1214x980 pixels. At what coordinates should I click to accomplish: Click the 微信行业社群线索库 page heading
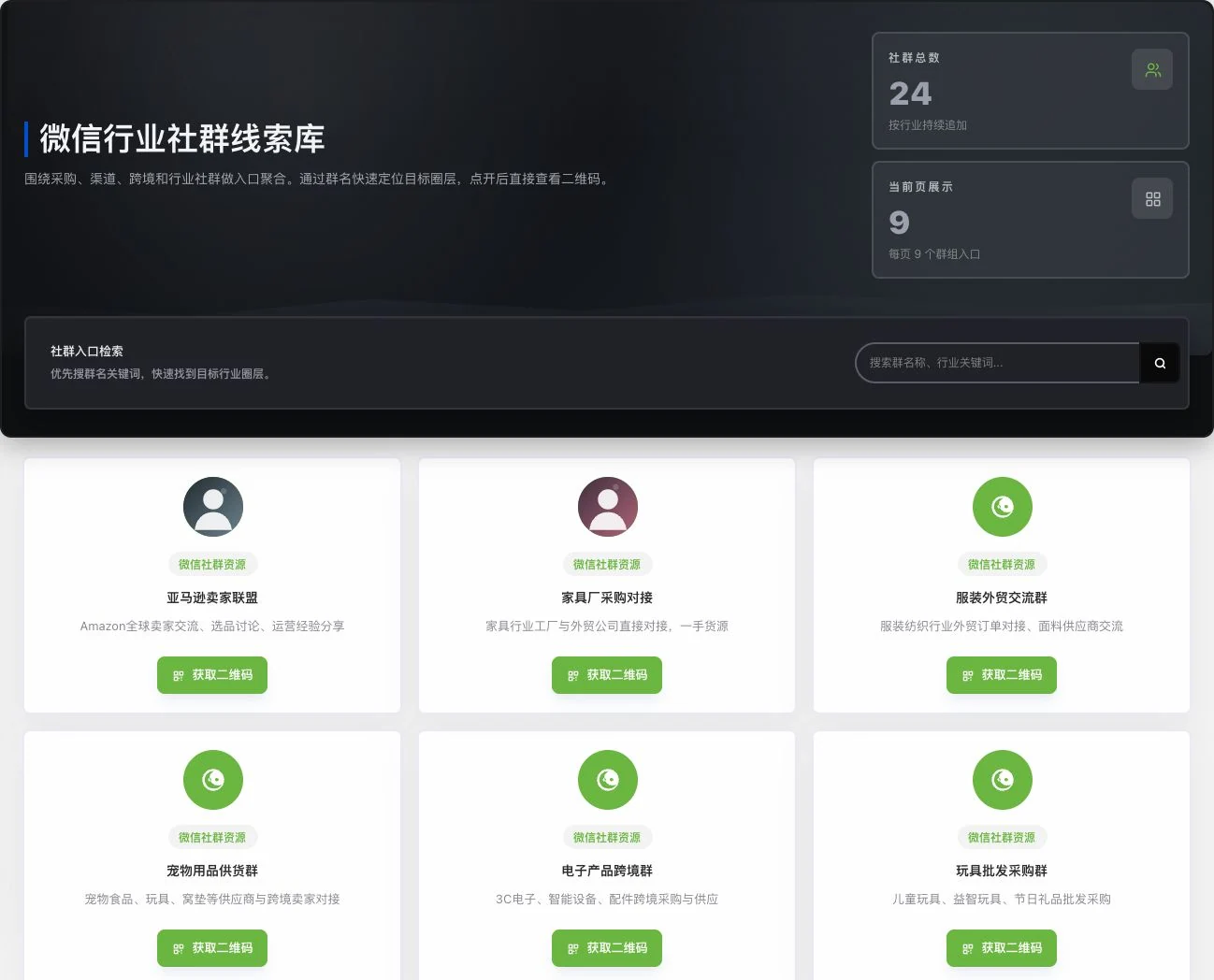(182, 138)
